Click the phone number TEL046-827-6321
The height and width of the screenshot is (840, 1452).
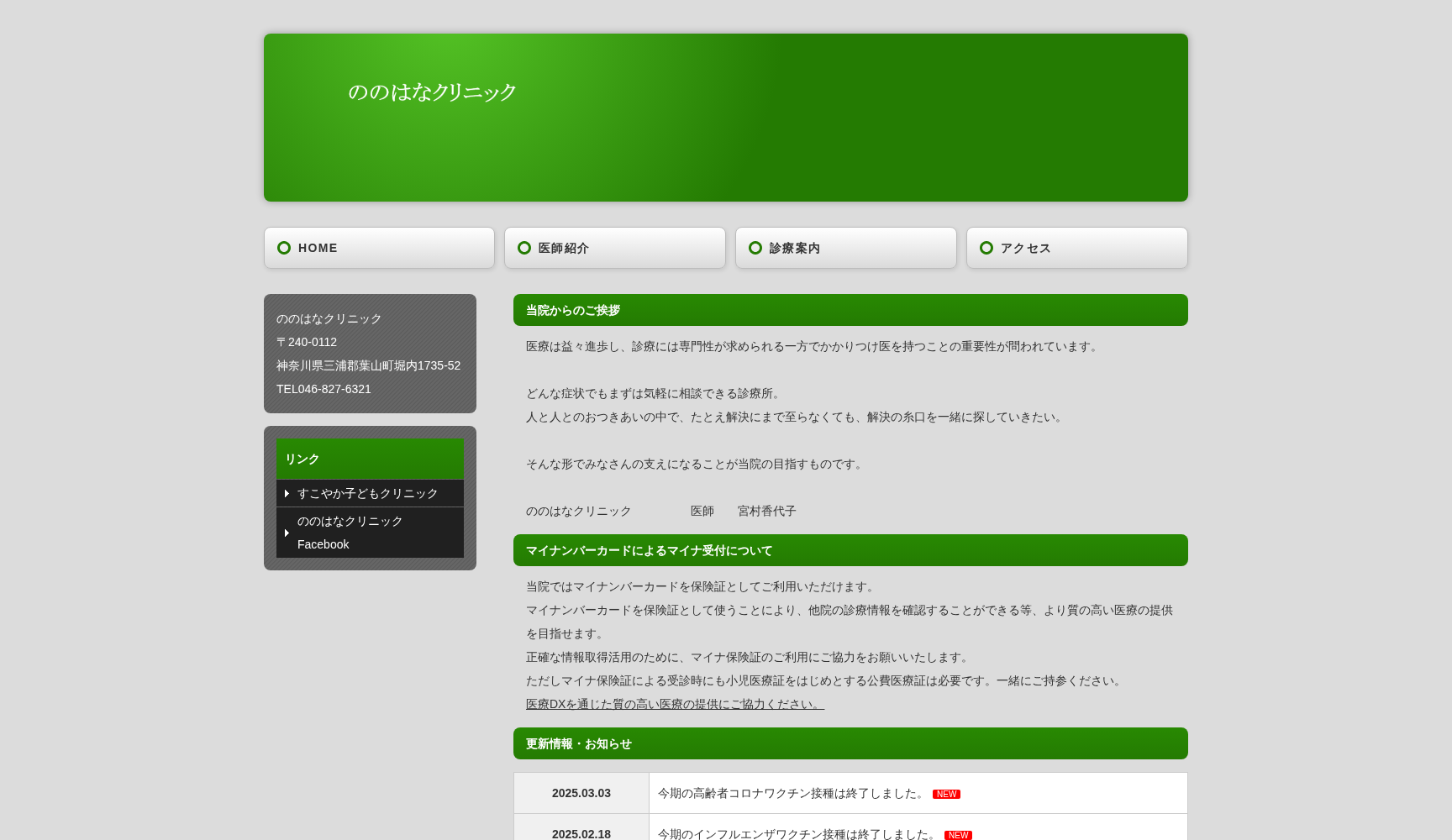pos(324,389)
